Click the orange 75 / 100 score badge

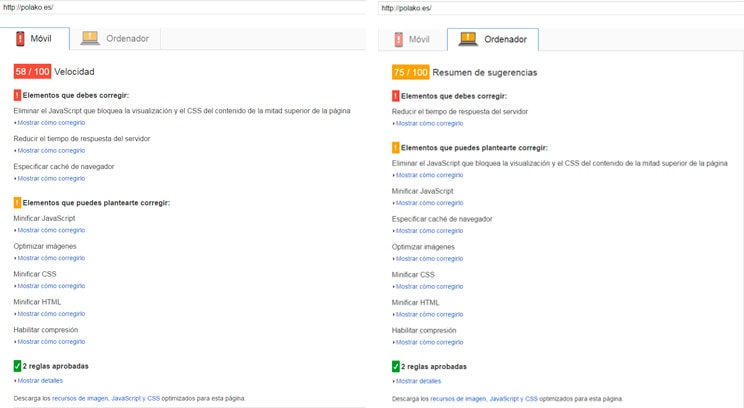[x=411, y=72]
